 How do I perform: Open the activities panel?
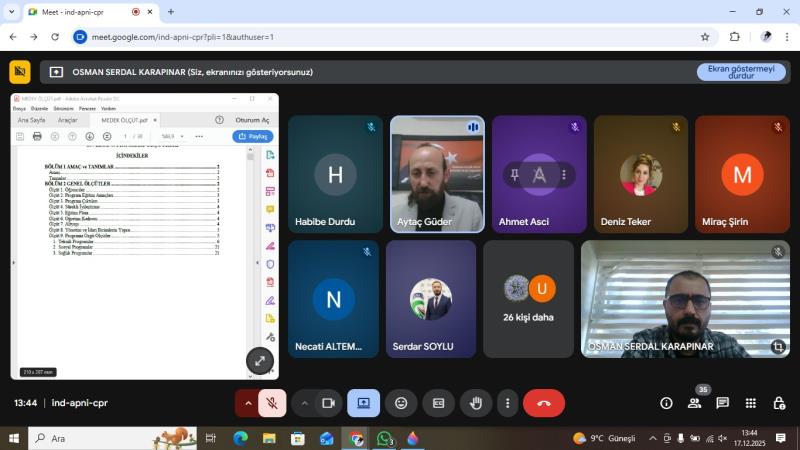coord(750,403)
